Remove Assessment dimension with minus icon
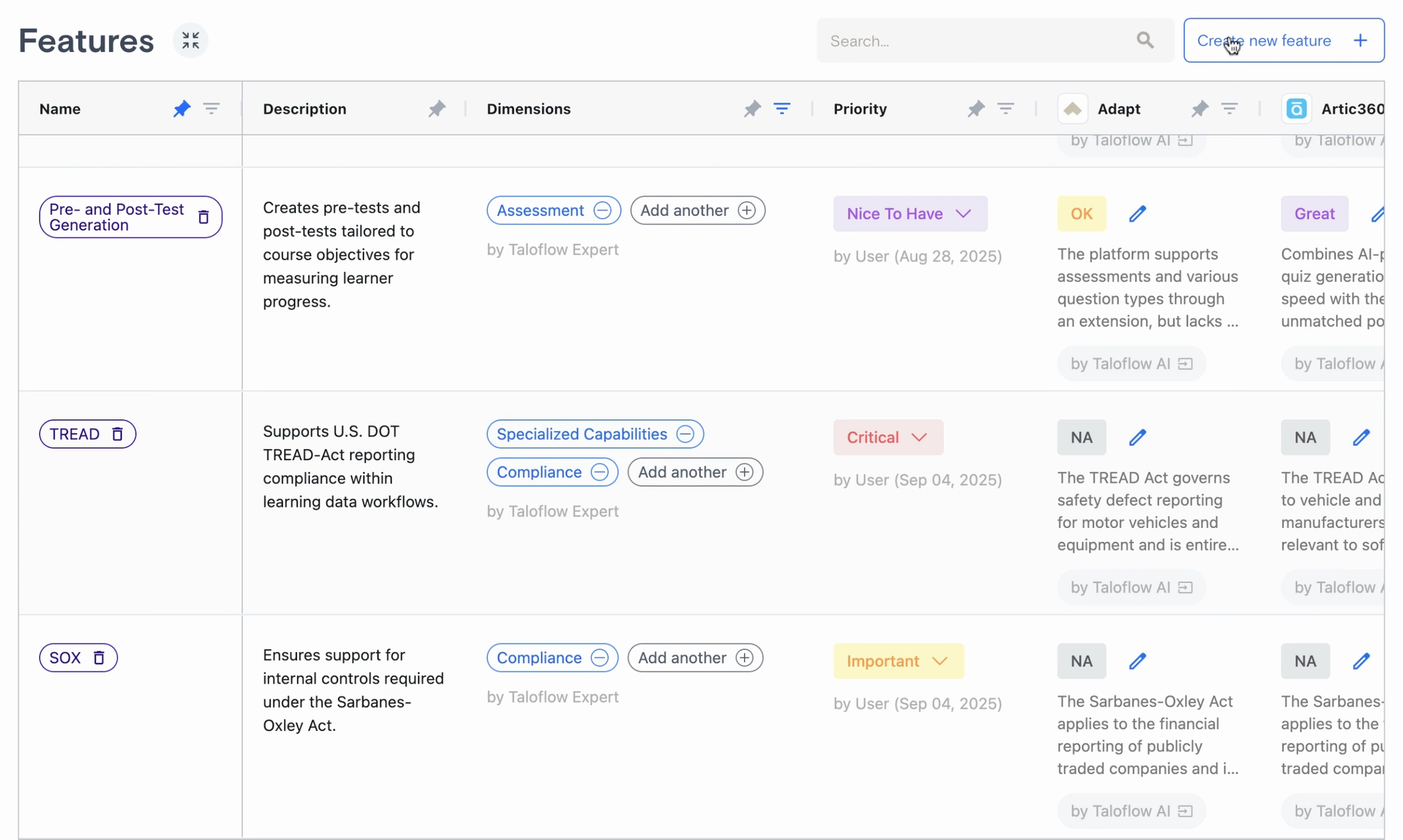Image resolution: width=1403 pixels, height=840 pixels. pyautogui.click(x=602, y=210)
